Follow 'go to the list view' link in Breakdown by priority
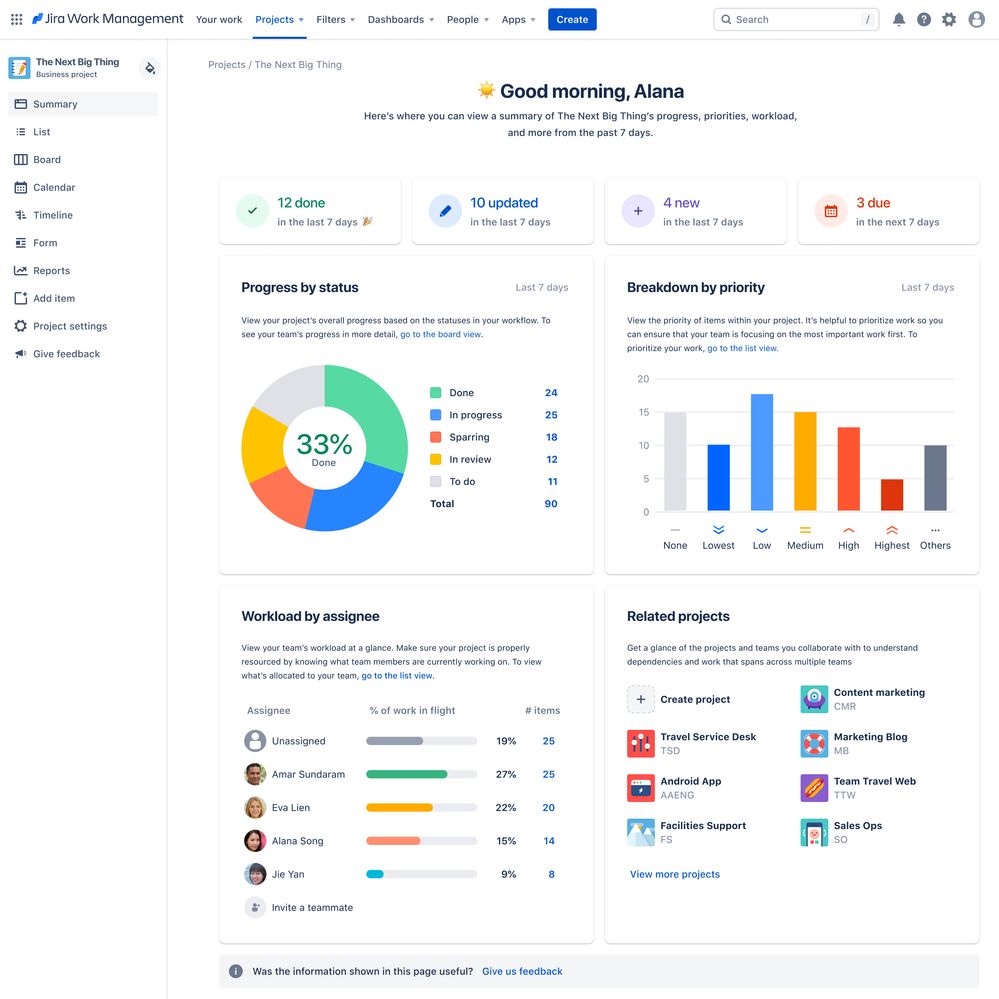 pyautogui.click(x=742, y=349)
